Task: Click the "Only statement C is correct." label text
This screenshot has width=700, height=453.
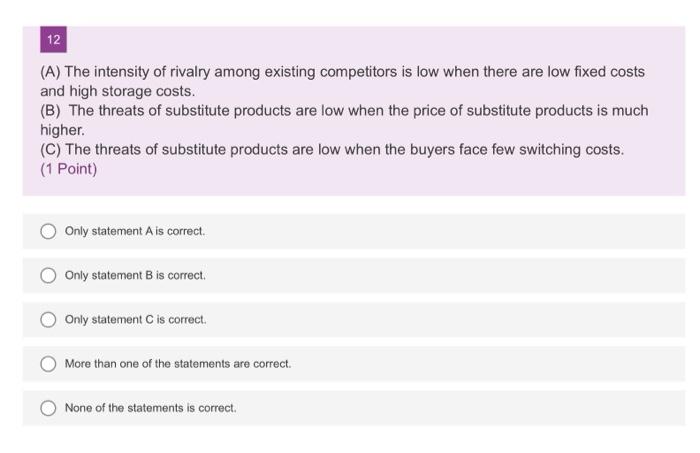Action: [x=135, y=320]
